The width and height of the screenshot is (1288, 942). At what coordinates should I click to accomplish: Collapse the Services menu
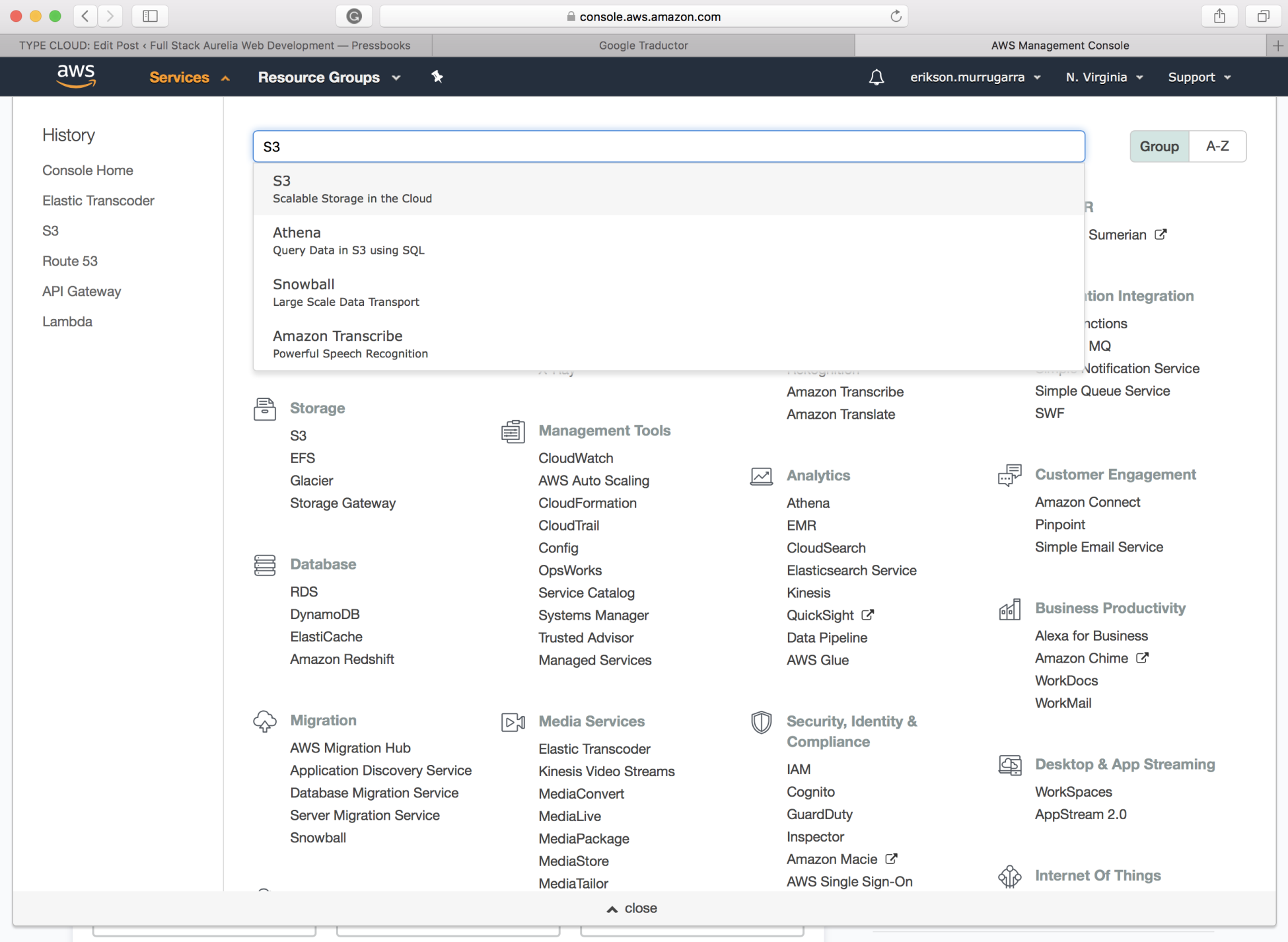(x=190, y=77)
